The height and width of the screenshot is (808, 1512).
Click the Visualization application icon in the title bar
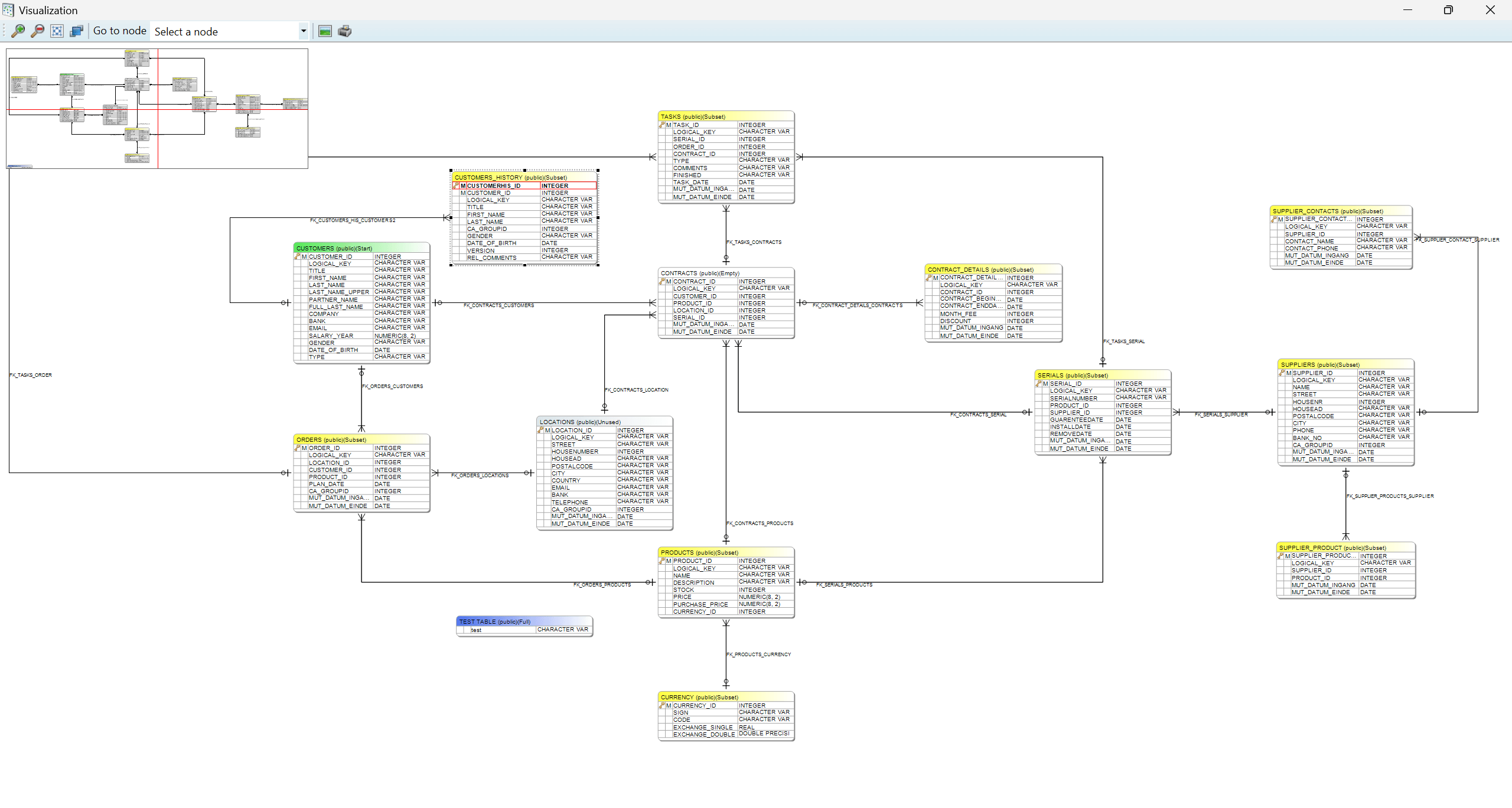7,9
